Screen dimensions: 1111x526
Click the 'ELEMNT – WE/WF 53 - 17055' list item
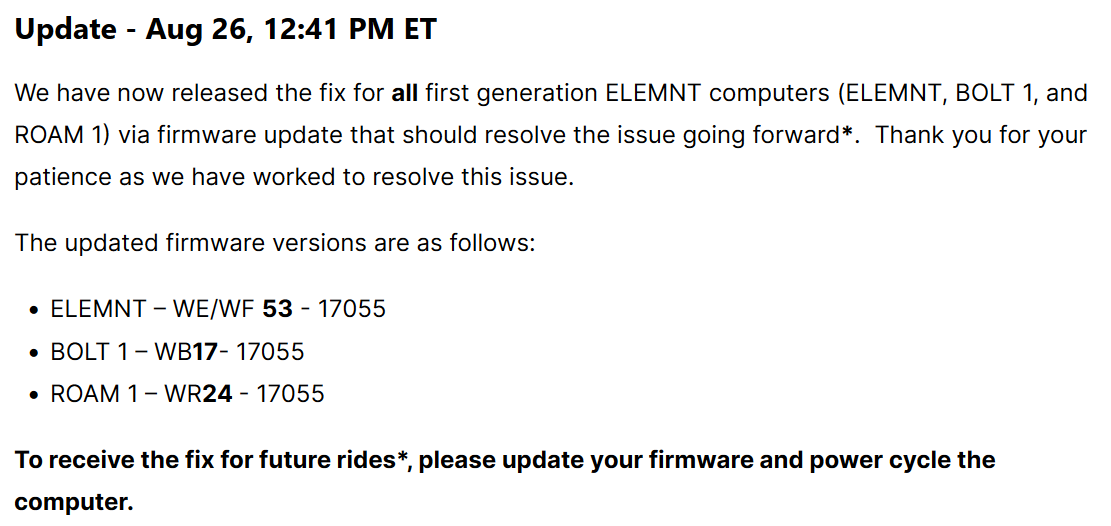tap(218, 308)
